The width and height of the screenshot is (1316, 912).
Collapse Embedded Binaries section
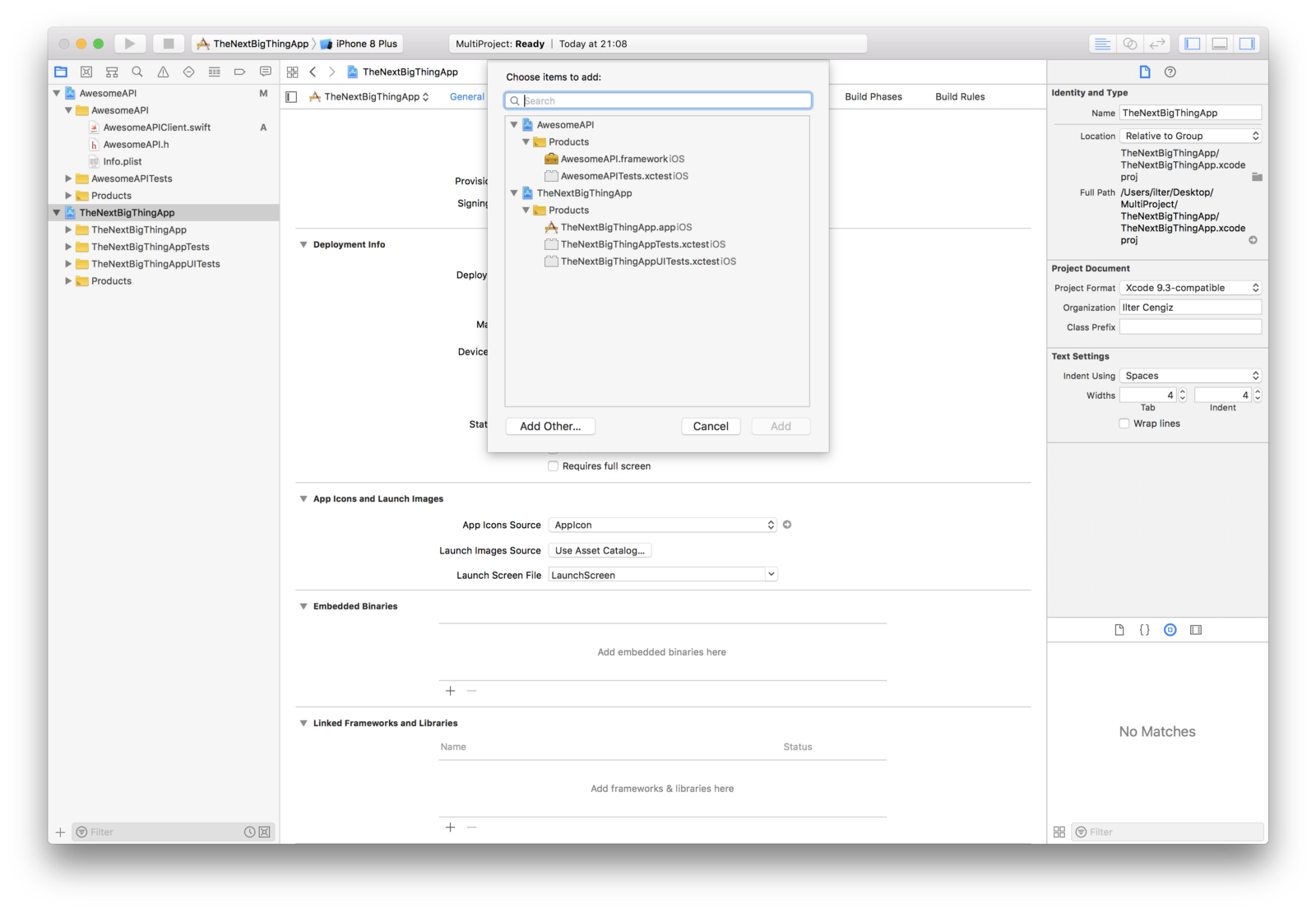304,606
